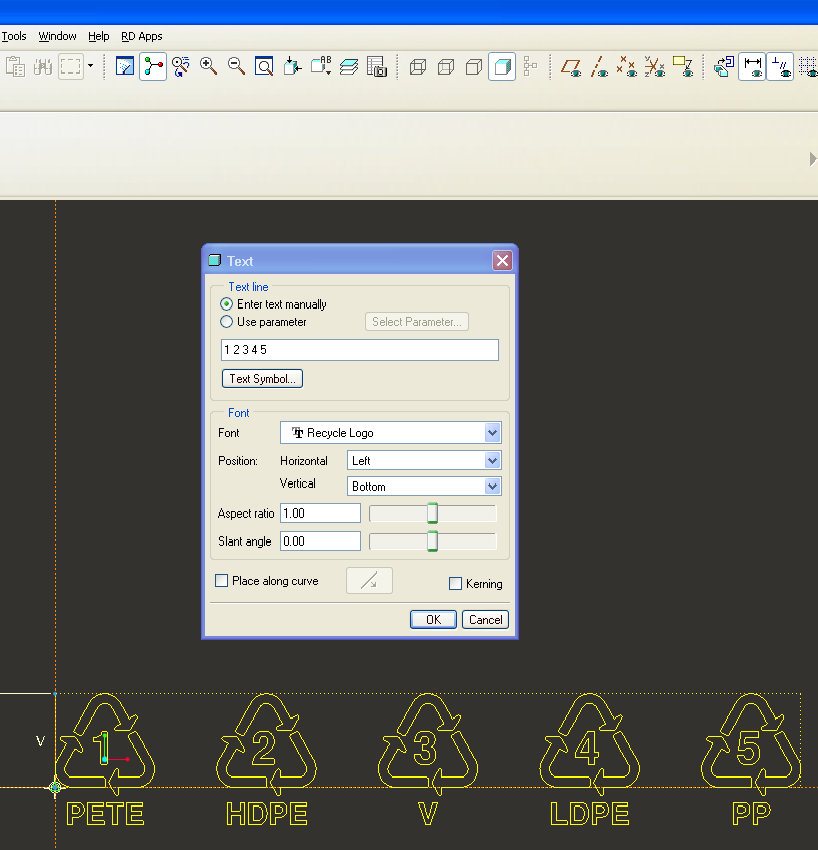Open the saved view list icon
The height and width of the screenshot is (850, 818).
click(320, 67)
